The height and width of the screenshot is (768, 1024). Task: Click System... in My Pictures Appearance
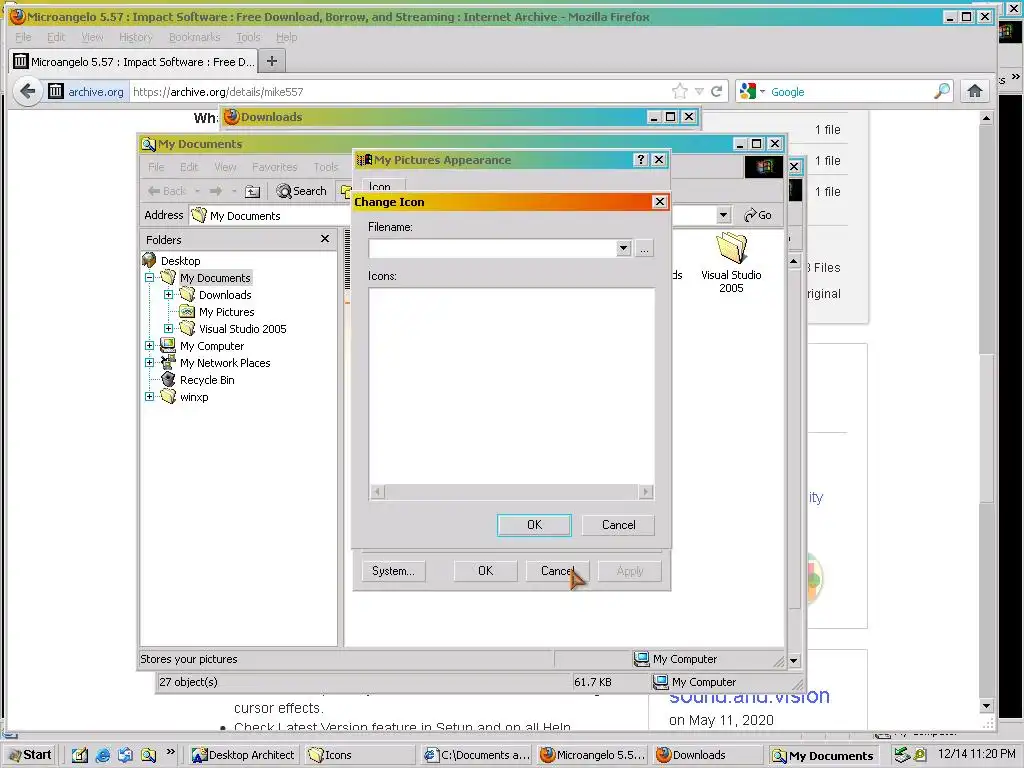point(393,571)
